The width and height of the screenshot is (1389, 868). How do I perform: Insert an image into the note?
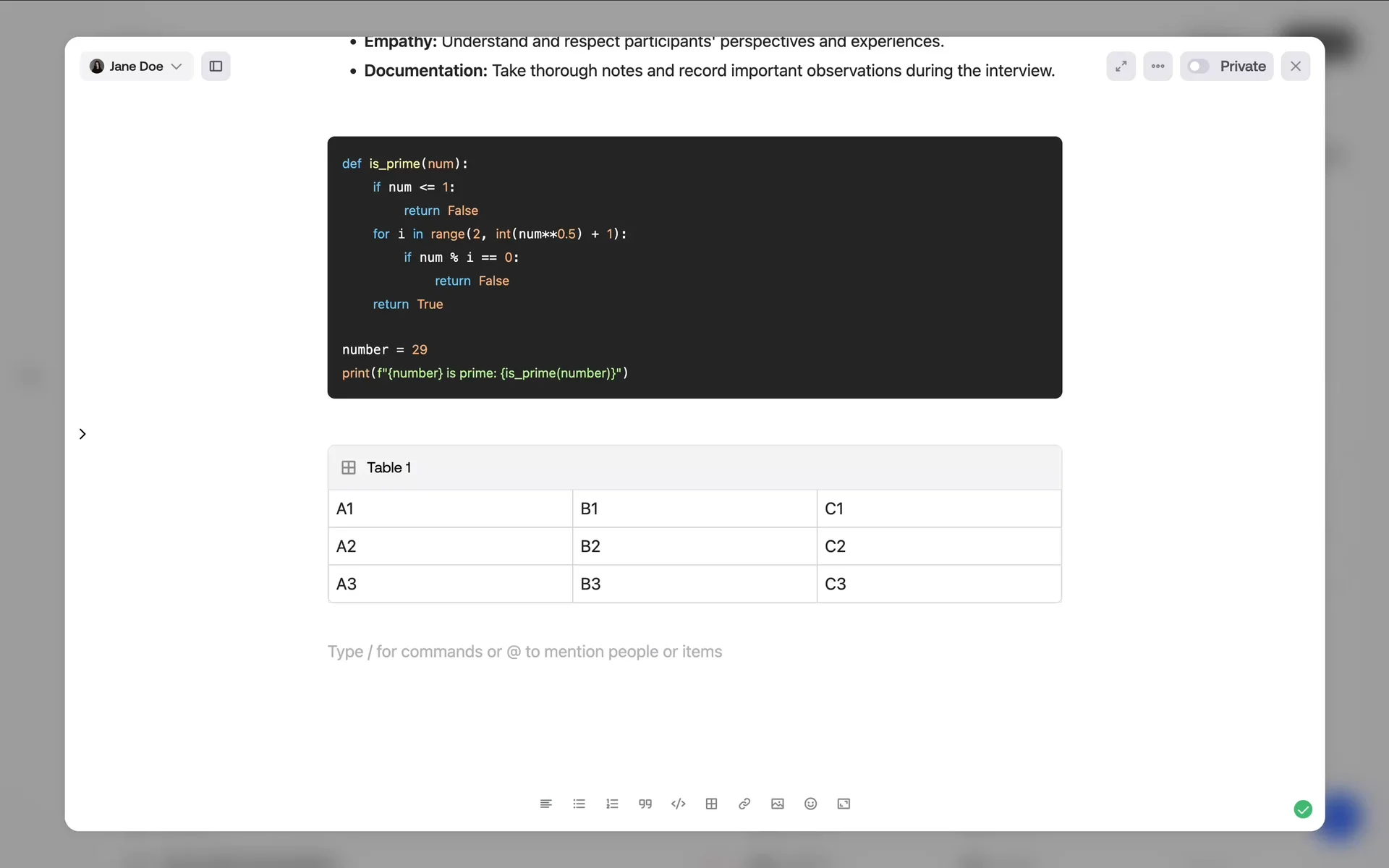click(x=778, y=804)
